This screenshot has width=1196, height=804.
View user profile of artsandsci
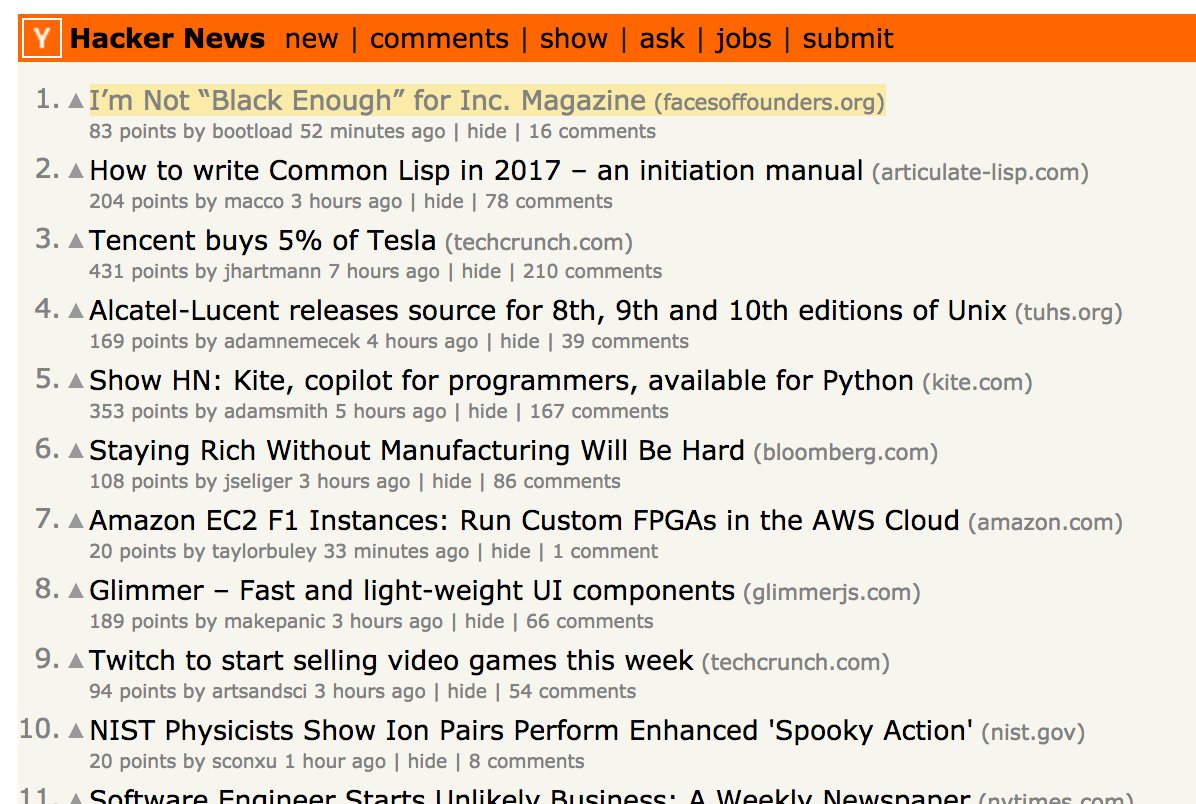point(259,691)
